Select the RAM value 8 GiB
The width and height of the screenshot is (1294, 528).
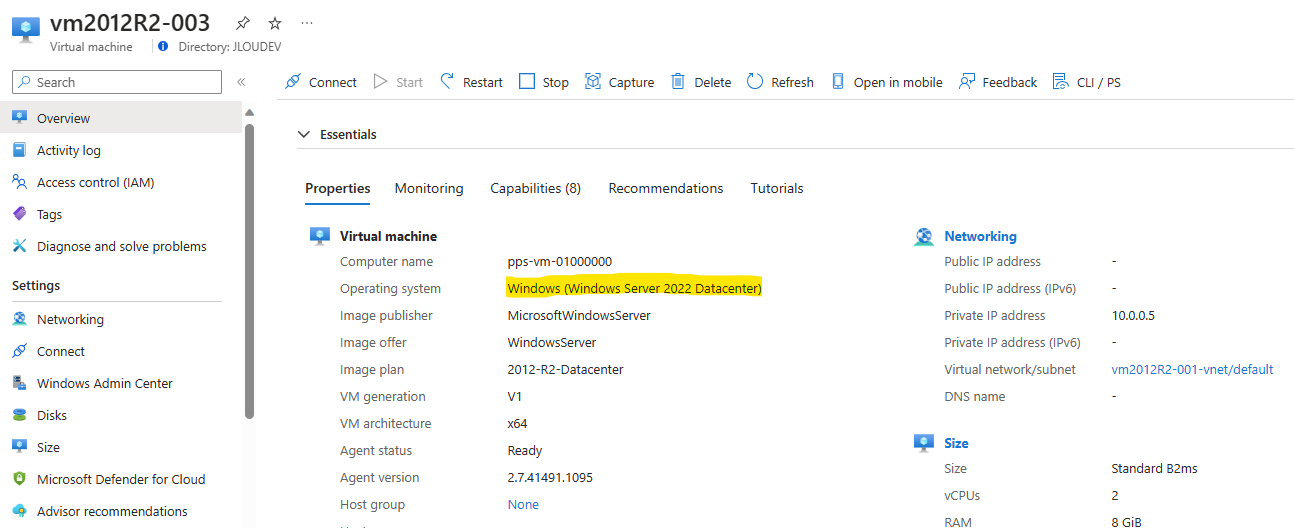(1129, 521)
